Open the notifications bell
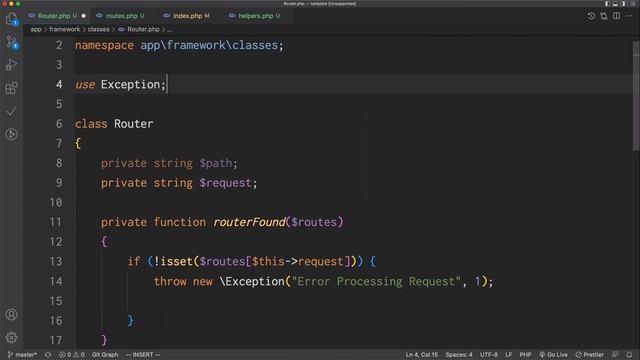This screenshot has width=640, height=360. point(629,355)
